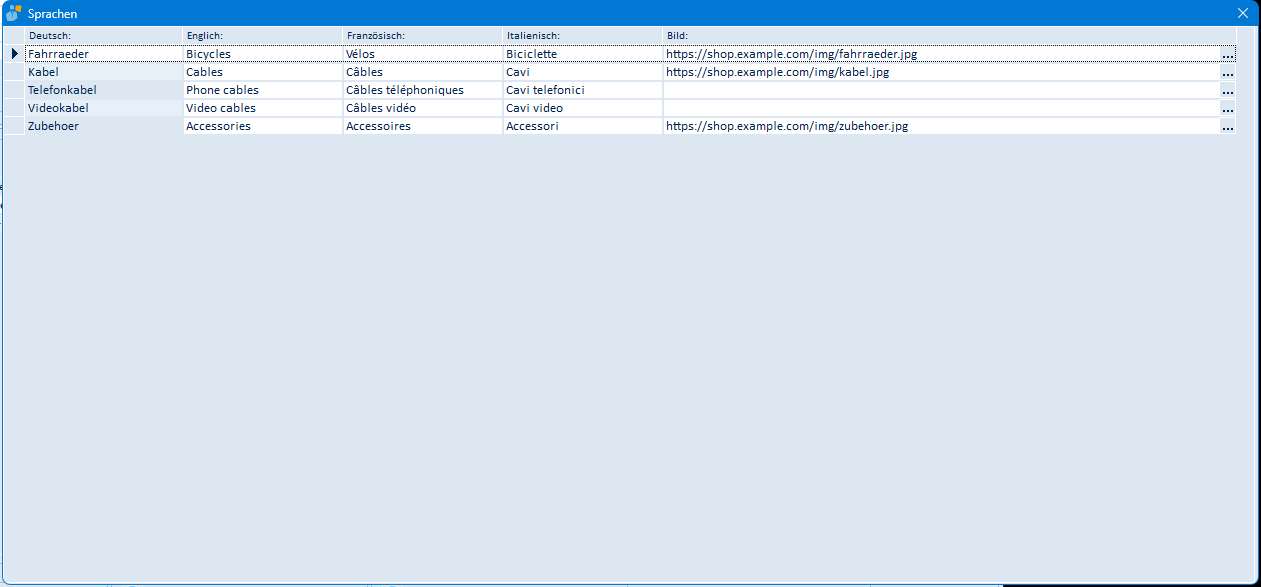Select the Fahrraeder row indicator arrow

click(x=14, y=54)
